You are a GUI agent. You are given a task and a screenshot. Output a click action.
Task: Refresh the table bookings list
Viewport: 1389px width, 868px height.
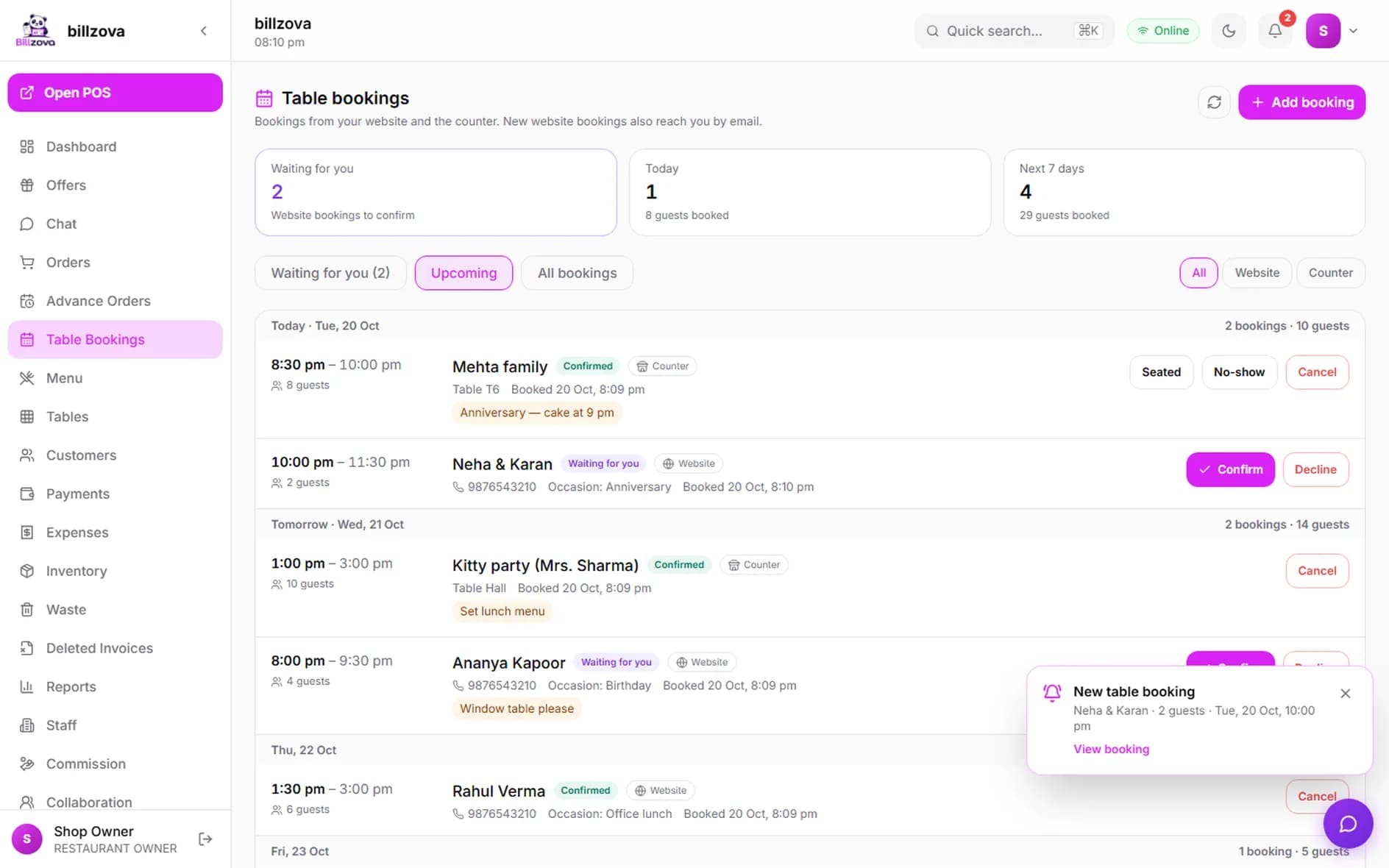point(1214,102)
